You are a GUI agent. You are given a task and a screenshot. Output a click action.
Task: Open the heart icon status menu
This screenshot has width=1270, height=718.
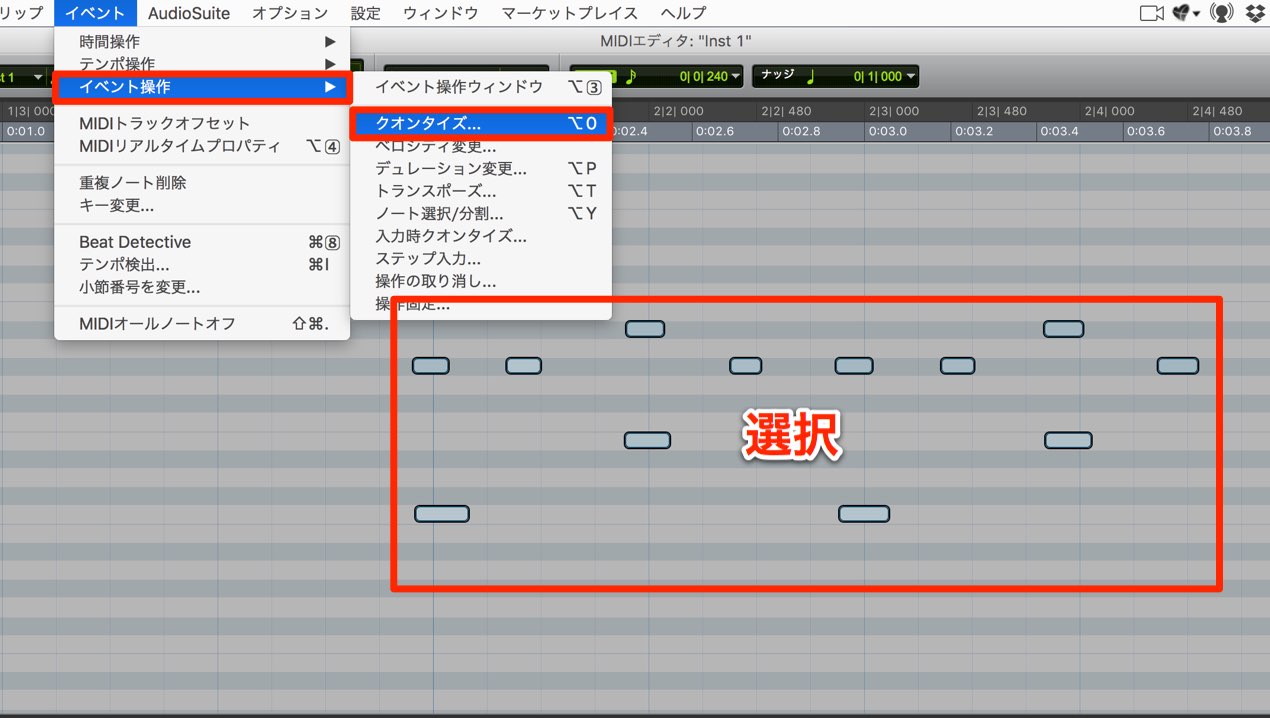[x=1186, y=13]
